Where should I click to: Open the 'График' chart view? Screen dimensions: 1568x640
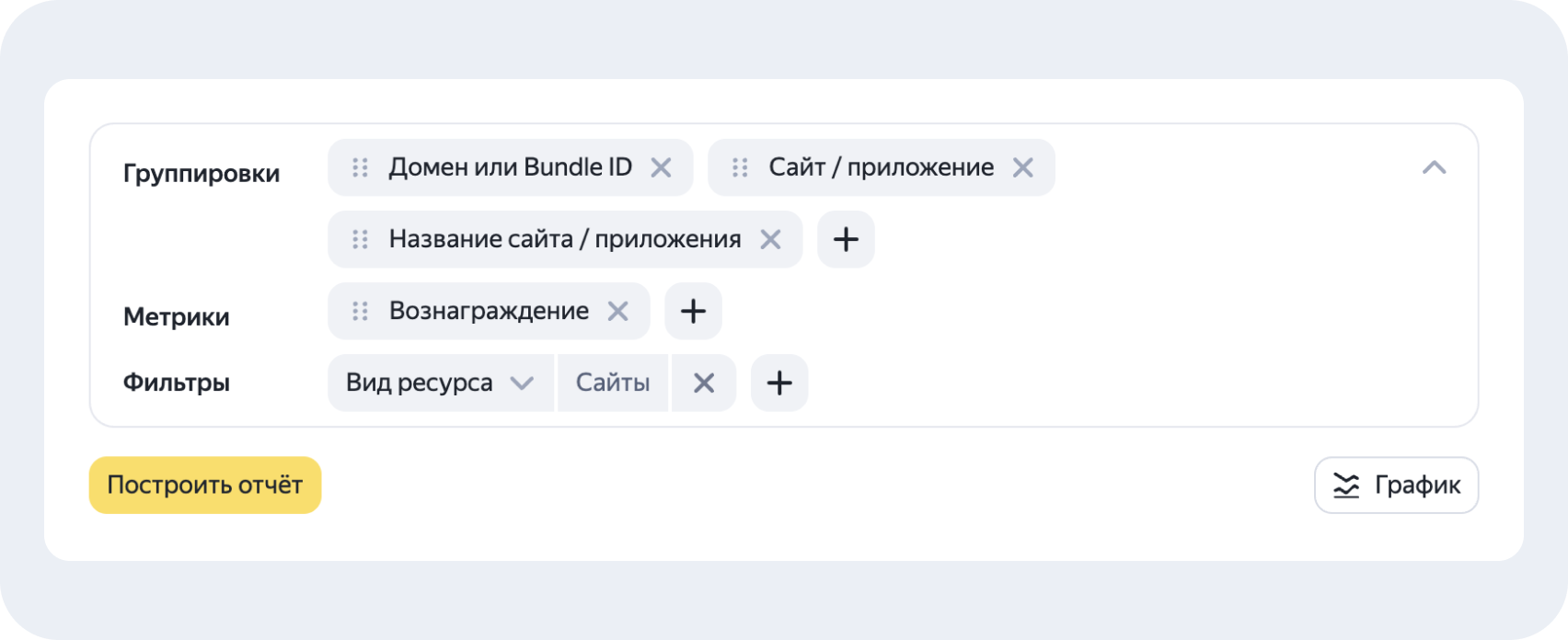click(1396, 485)
